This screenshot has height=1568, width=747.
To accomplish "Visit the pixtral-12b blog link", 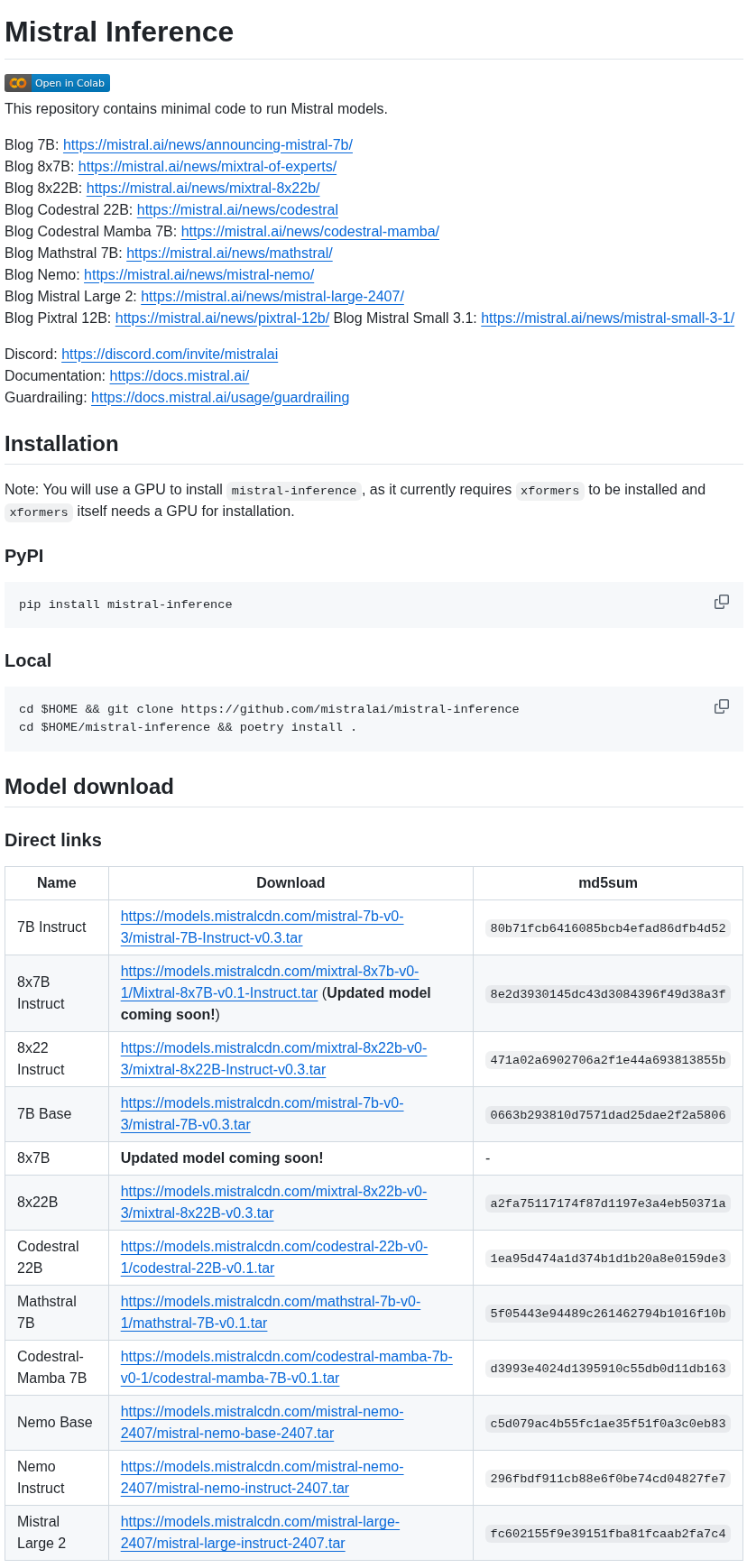I will tap(222, 318).
